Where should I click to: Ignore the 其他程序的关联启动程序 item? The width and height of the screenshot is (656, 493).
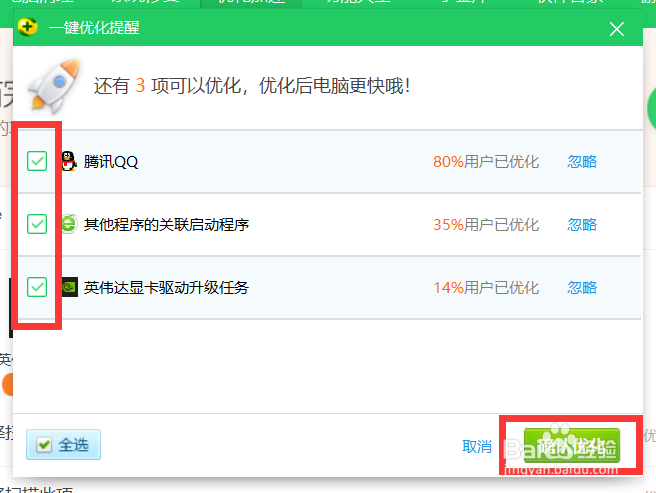582,225
